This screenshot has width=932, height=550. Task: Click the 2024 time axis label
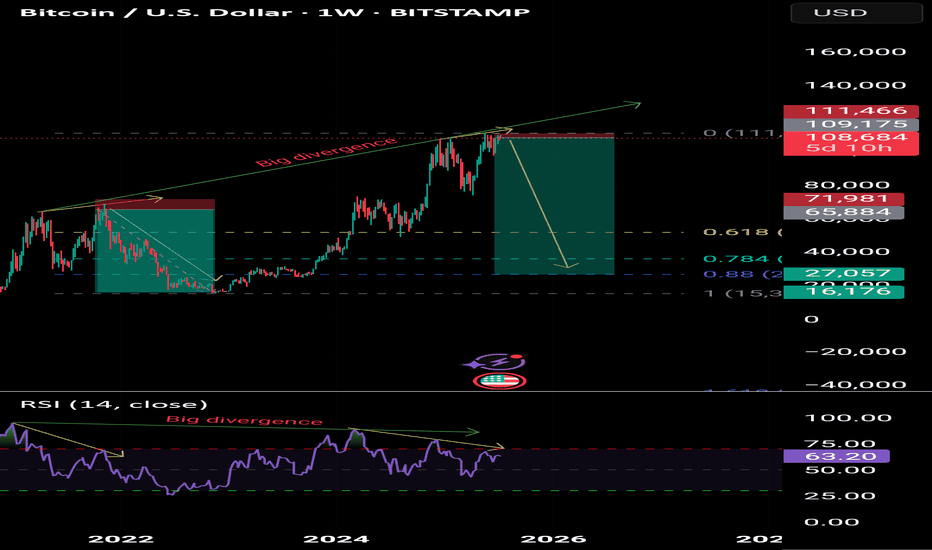click(336, 539)
